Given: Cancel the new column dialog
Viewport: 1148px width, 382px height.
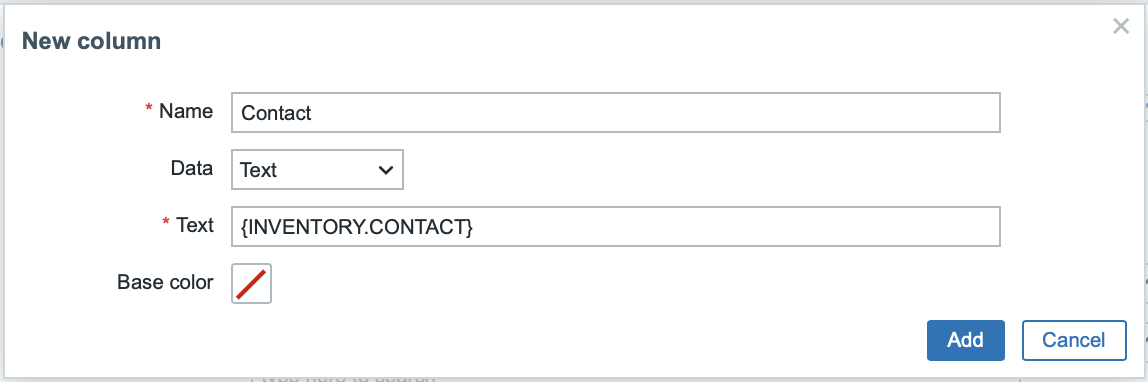Looking at the screenshot, I should coord(1074,340).
